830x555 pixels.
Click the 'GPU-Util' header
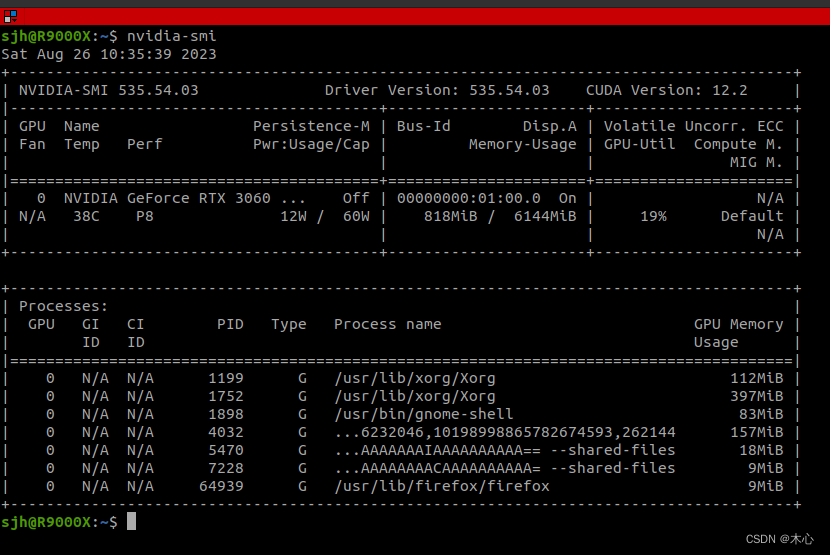point(639,145)
